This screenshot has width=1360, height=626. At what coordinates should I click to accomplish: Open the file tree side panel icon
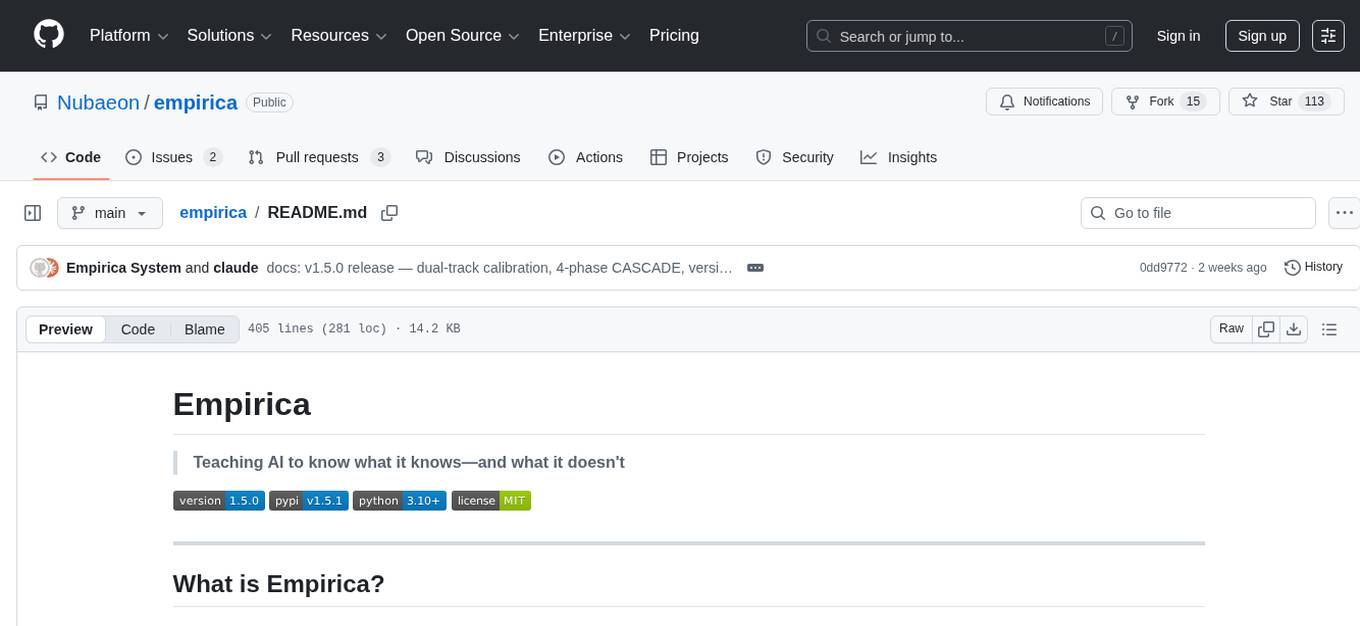33,212
